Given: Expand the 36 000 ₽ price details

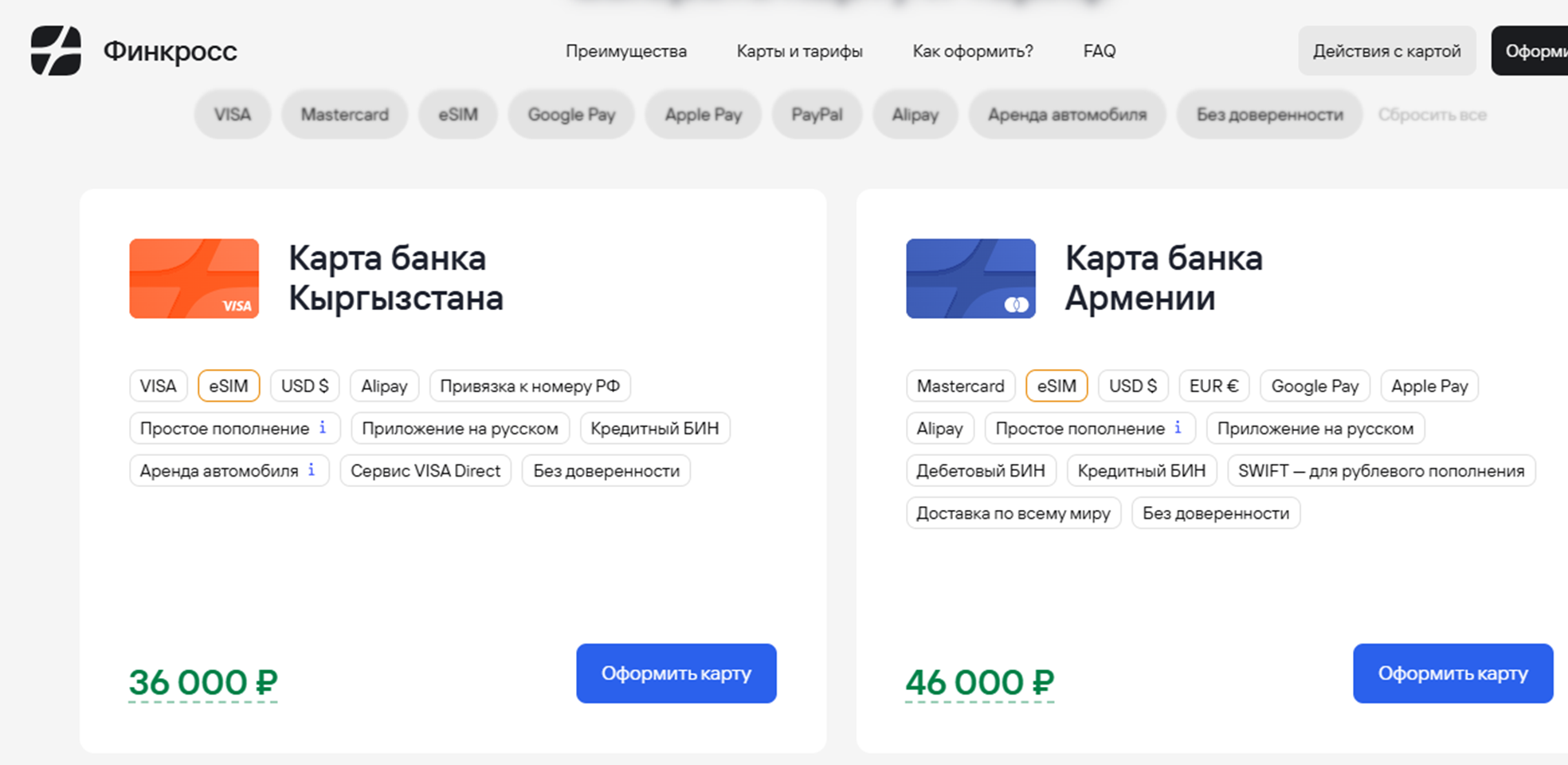Looking at the screenshot, I should pos(203,683).
